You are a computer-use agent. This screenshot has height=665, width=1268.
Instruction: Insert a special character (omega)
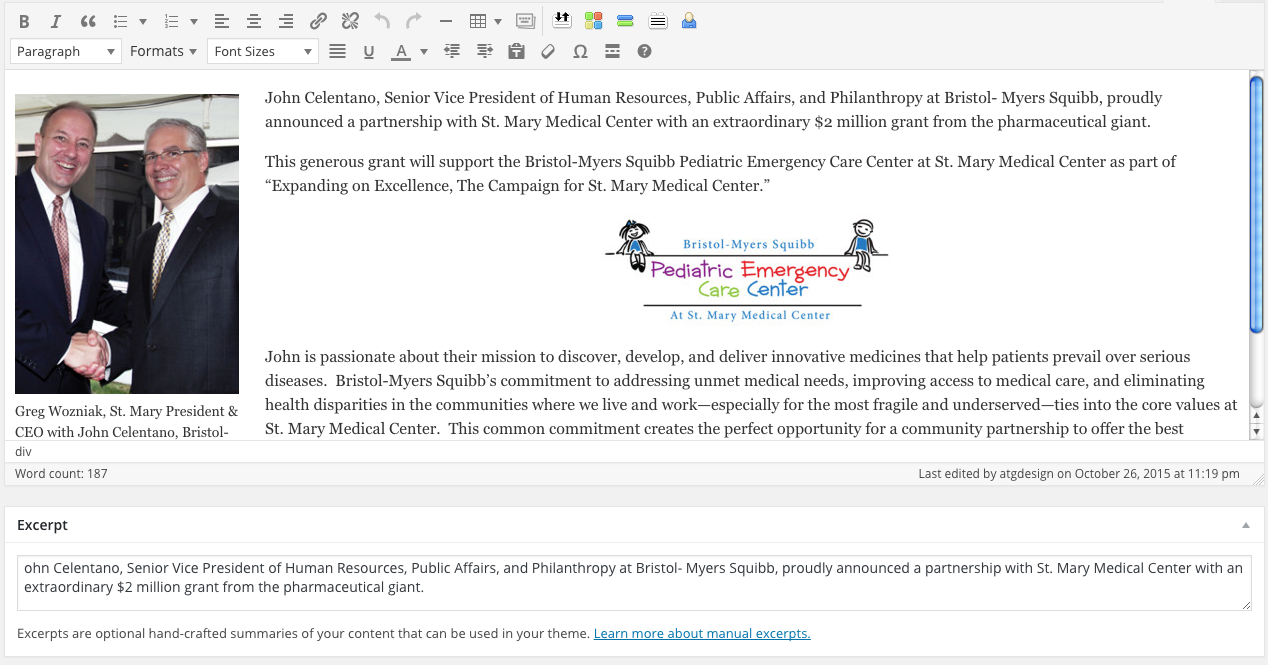(580, 51)
